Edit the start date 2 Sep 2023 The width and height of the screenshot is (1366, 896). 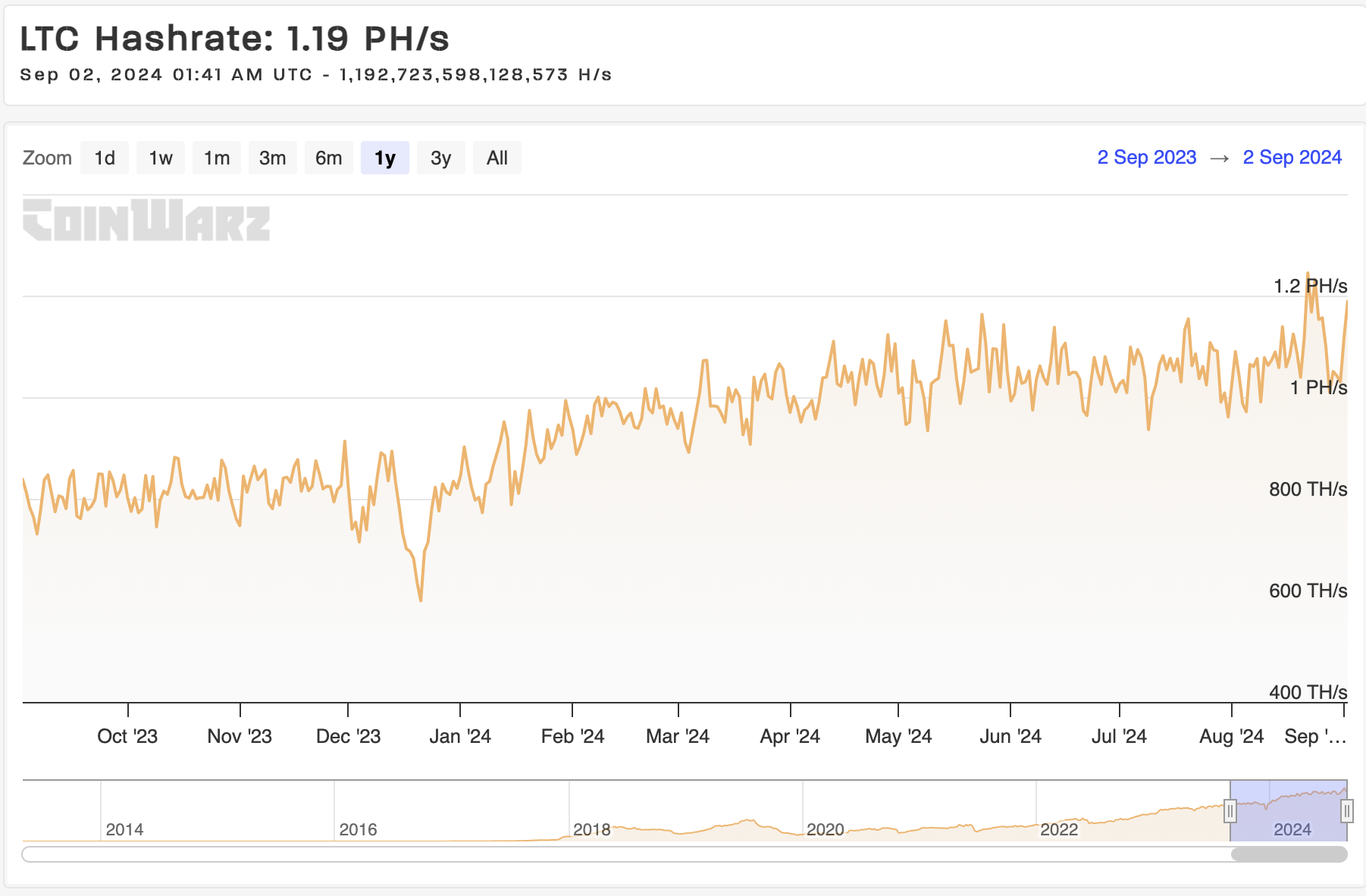[x=1147, y=157]
